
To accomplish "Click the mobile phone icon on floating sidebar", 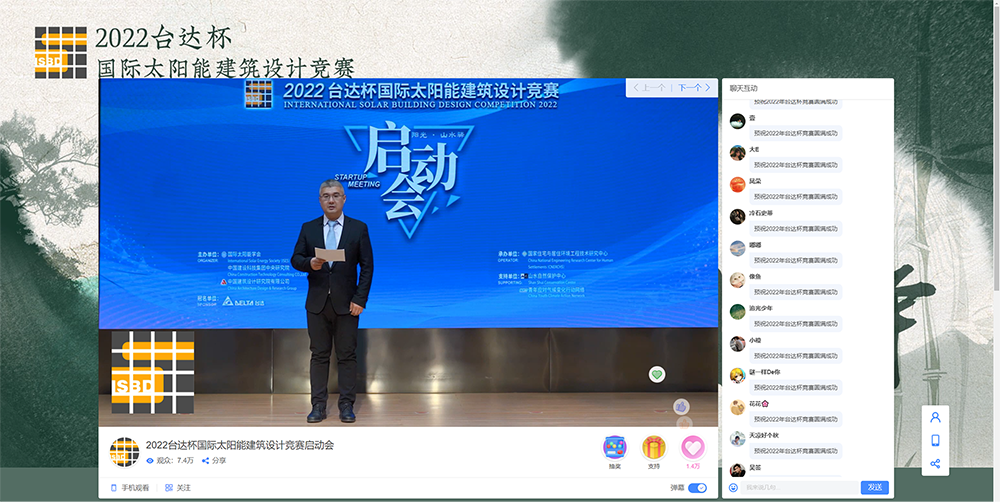I will (935, 440).
